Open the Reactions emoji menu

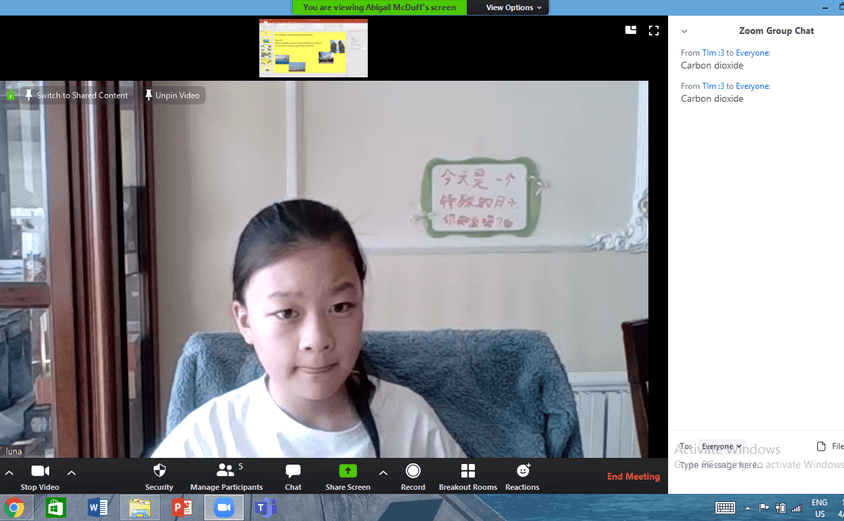click(x=522, y=471)
